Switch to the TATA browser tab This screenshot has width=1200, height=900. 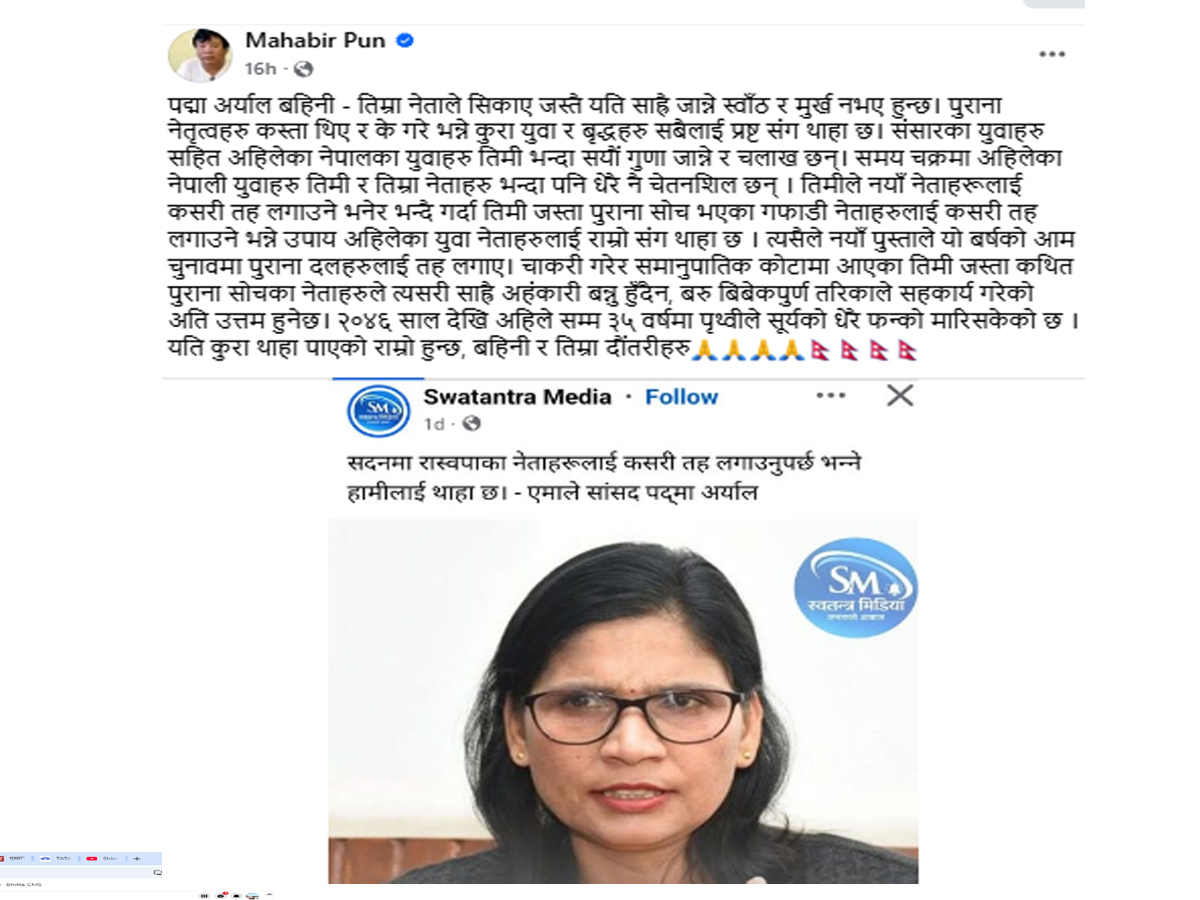coord(56,858)
